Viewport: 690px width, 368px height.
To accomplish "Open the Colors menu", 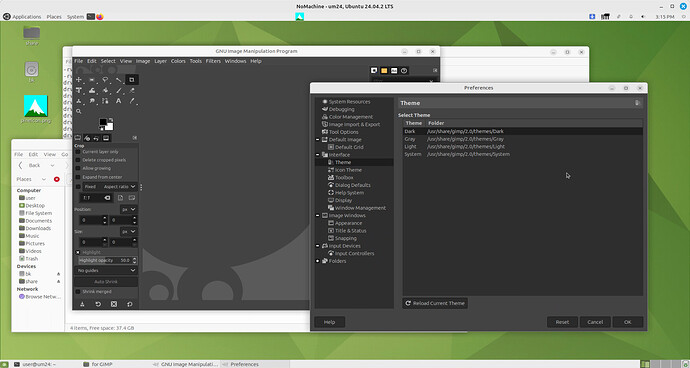I will click(x=178, y=61).
